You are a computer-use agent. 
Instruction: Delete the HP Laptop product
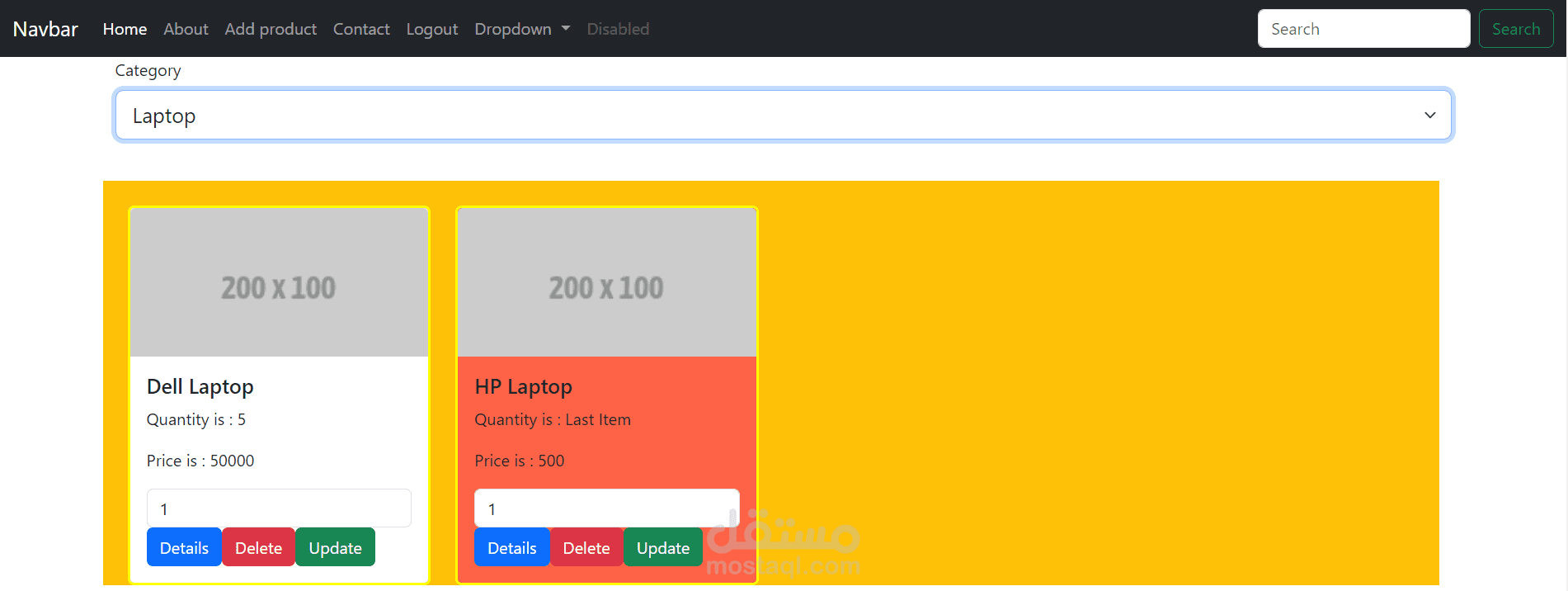[x=586, y=547]
